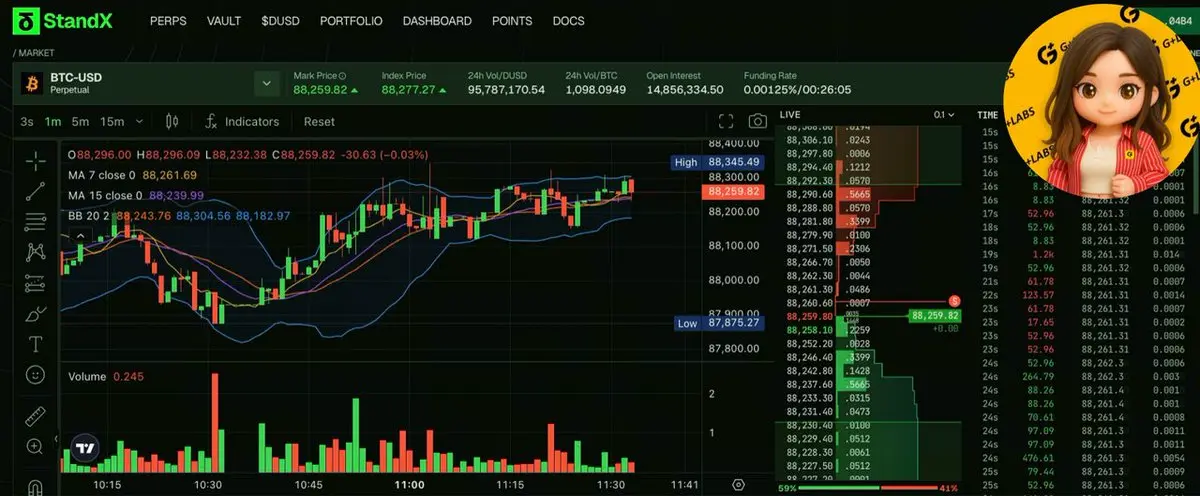Click the Reset chart button

(x=319, y=121)
